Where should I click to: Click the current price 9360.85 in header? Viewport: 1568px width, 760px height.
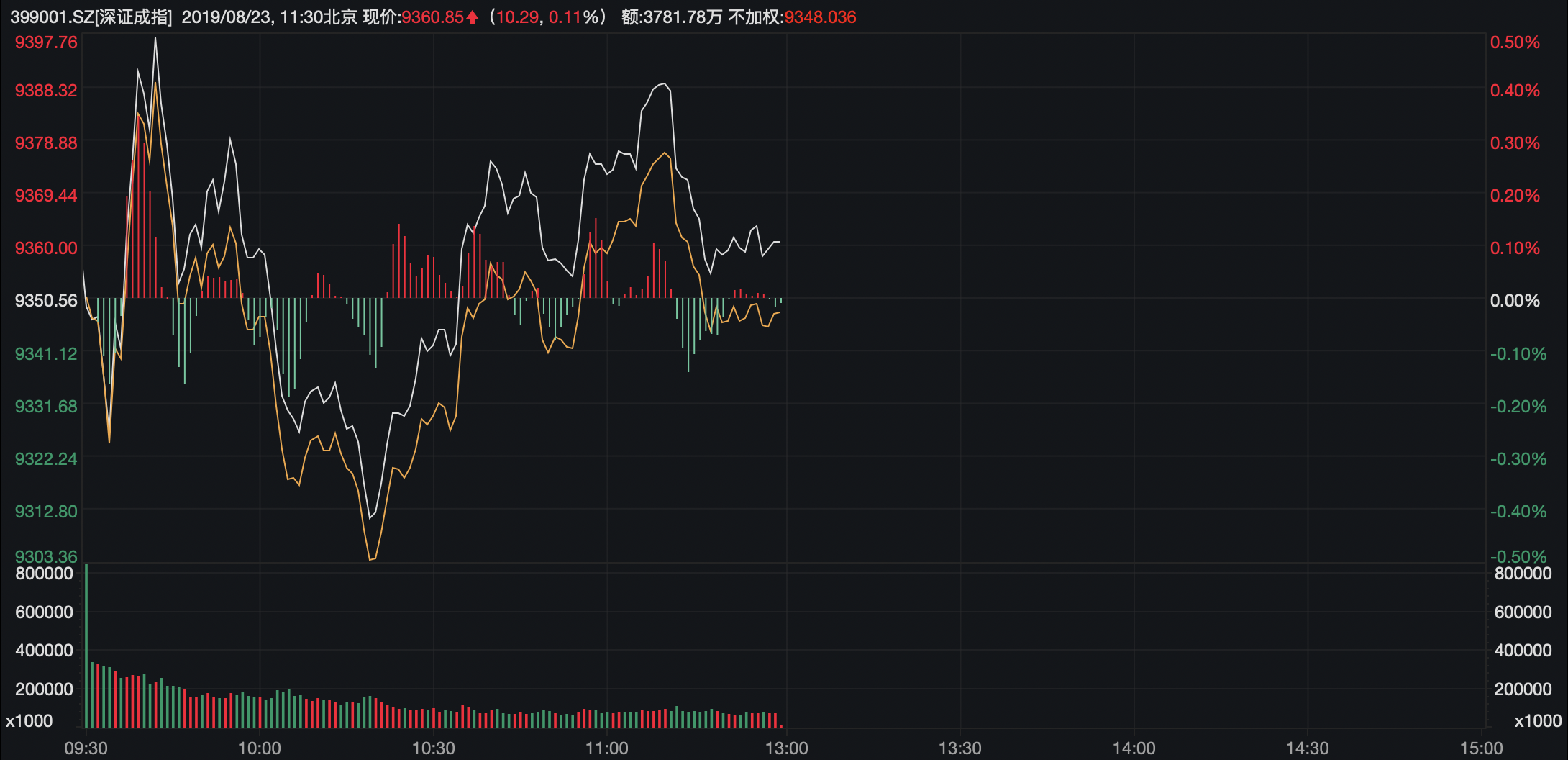point(432,17)
